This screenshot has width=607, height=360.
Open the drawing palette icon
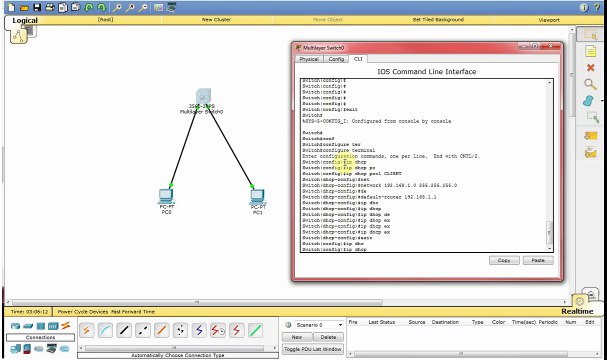click(158, 7)
